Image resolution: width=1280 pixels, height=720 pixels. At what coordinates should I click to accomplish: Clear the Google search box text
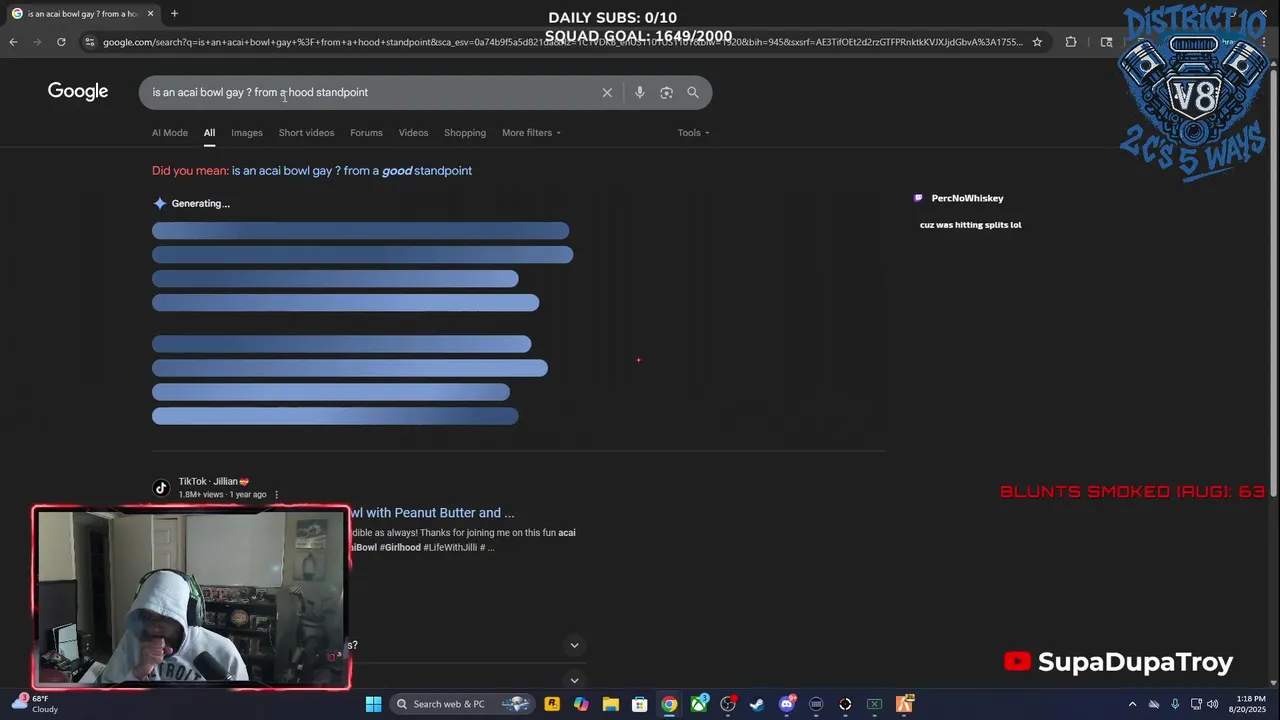[607, 92]
